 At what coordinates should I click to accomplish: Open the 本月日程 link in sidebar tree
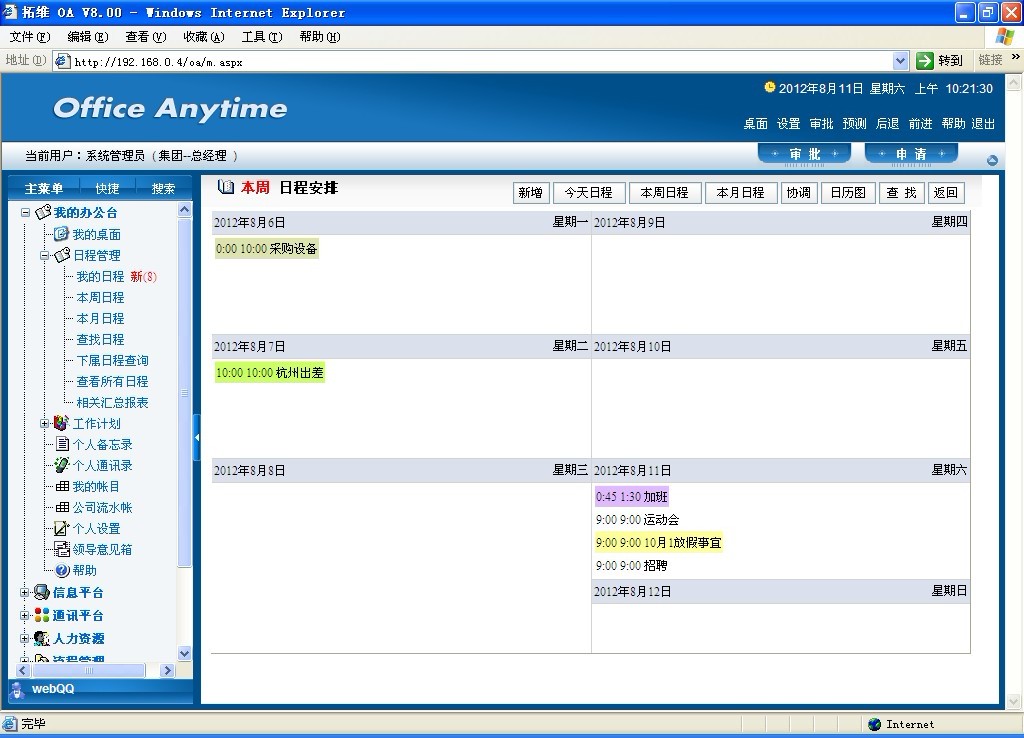(x=100, y=318)
